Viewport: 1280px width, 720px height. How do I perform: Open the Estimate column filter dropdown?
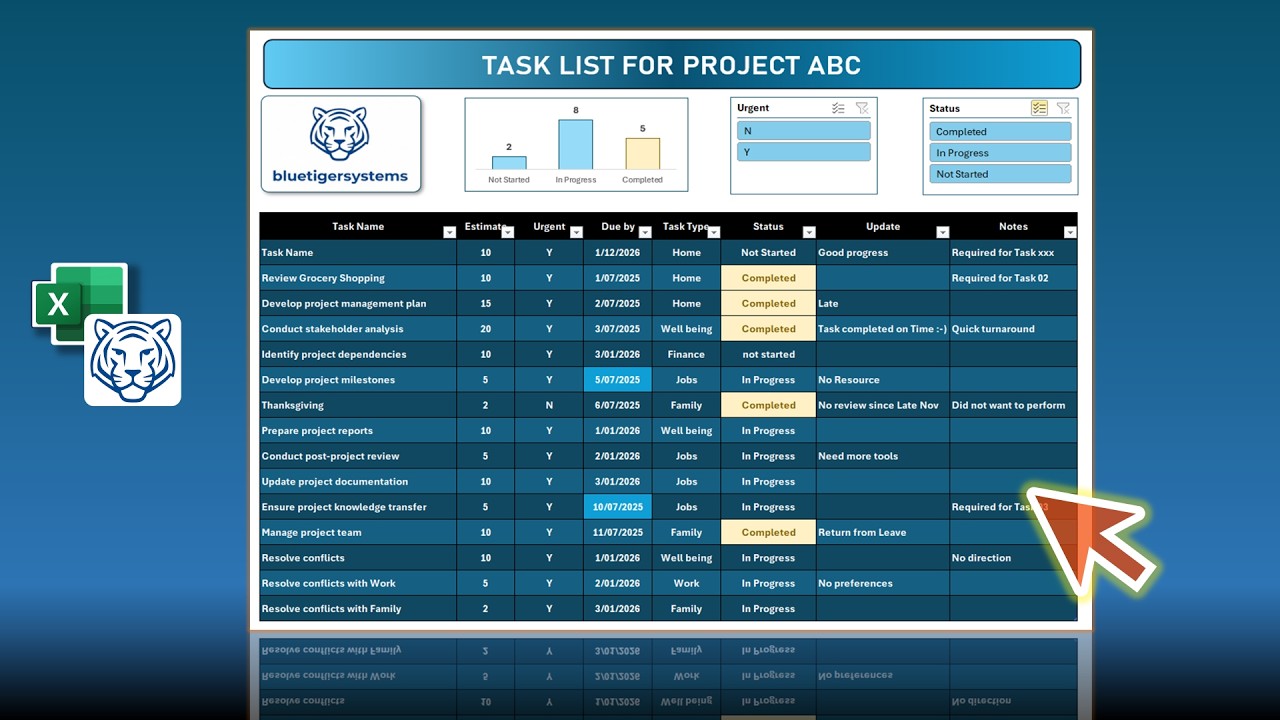tap(508, 232)
